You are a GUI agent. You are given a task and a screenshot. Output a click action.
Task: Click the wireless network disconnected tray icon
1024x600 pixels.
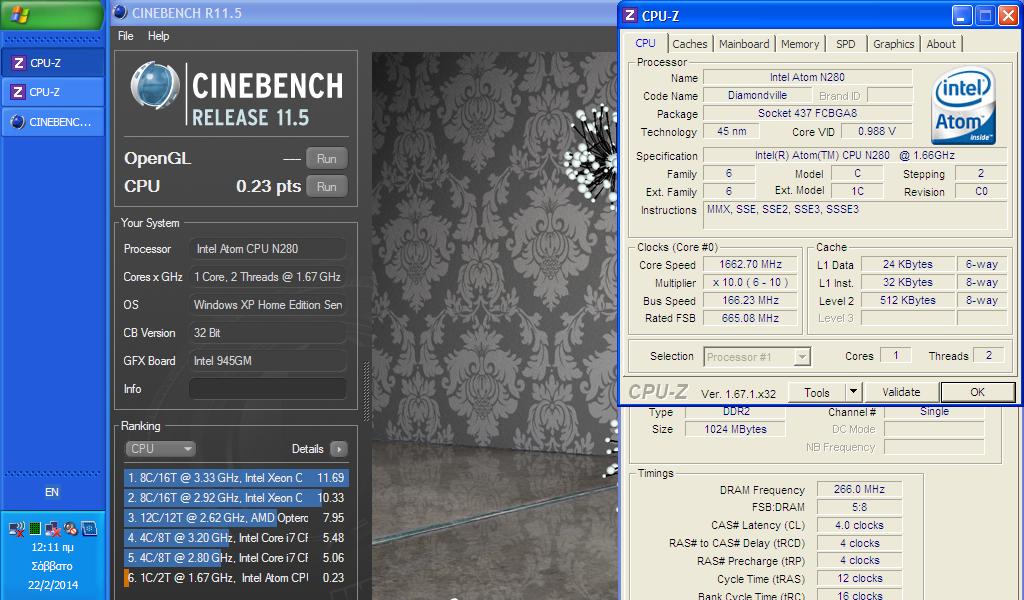pyautogui.click(x=16, y=528)
